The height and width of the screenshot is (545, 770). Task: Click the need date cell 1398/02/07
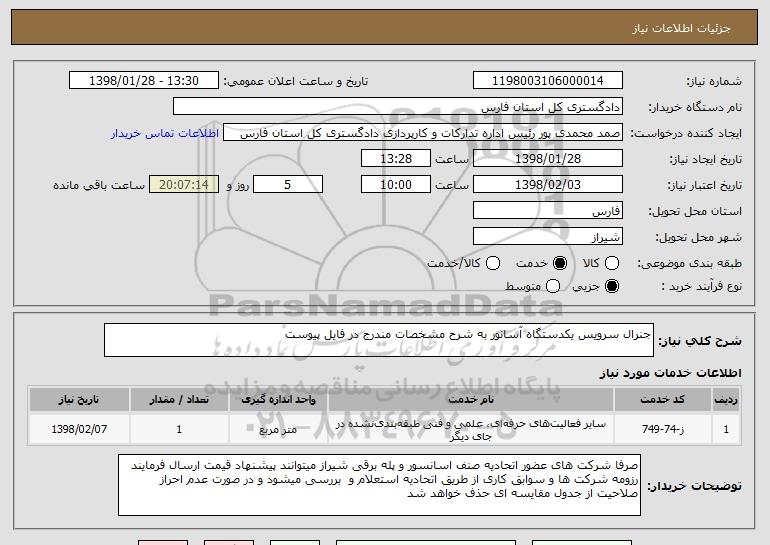tap(79, 429)
